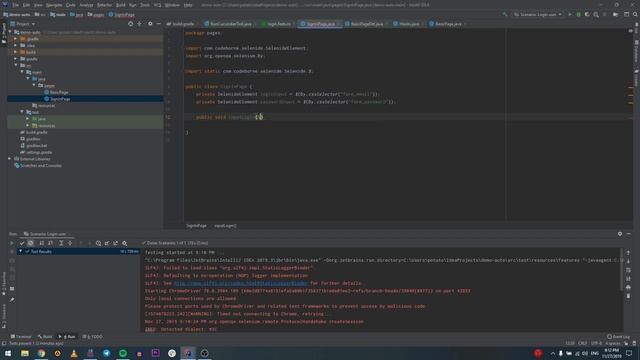Open Run panel settings gear

coord(620,233)
